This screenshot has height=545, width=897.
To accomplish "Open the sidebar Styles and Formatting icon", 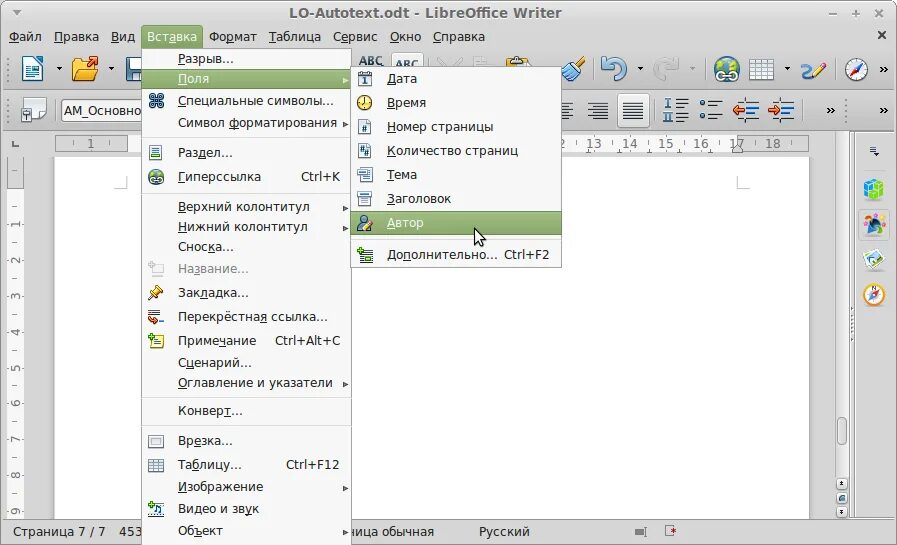I will (874, 224).
